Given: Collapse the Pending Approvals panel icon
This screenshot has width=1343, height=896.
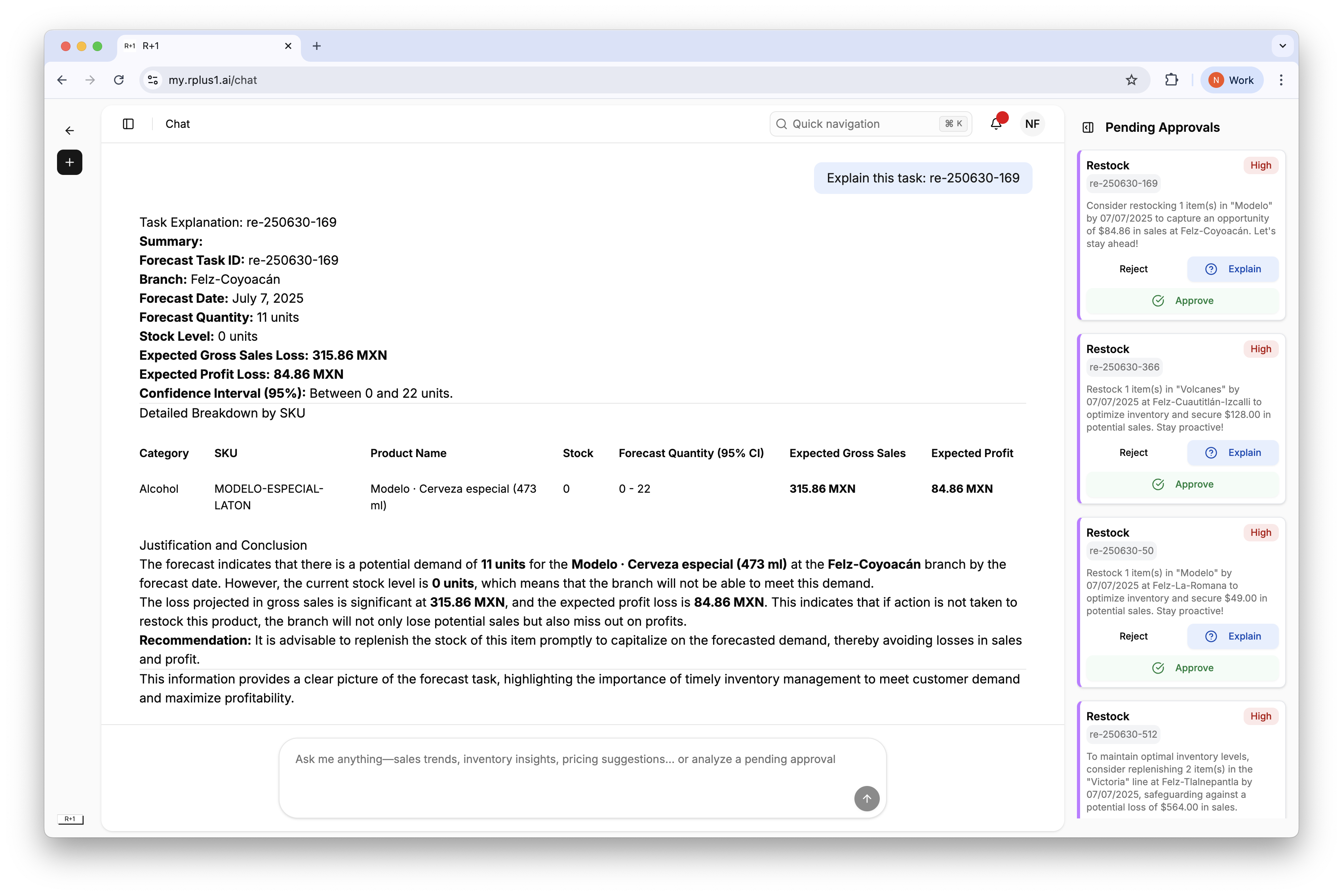Looking at the screenshot, I should pyautogui.click(x=1088, y=127).
